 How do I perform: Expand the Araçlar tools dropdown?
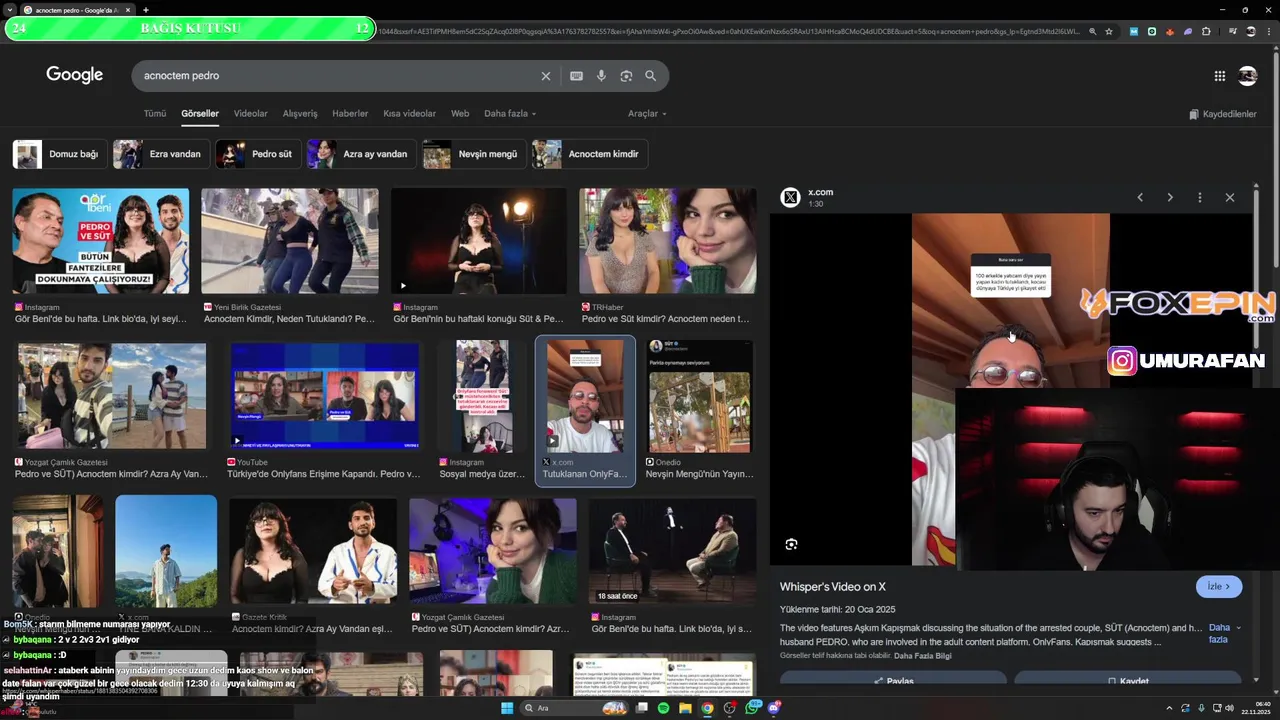(x=647, y=114)
